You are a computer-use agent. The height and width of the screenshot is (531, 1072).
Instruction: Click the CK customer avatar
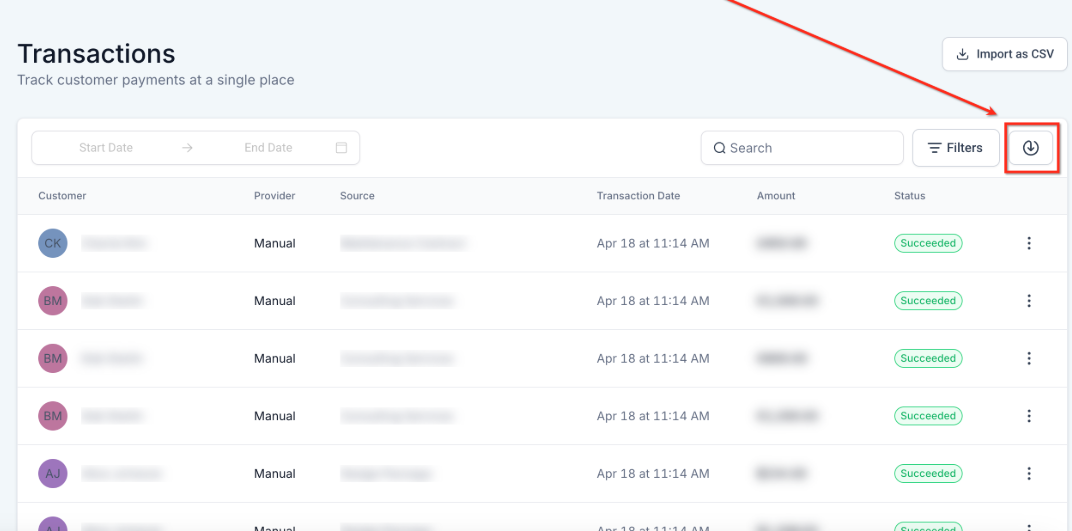53,243
